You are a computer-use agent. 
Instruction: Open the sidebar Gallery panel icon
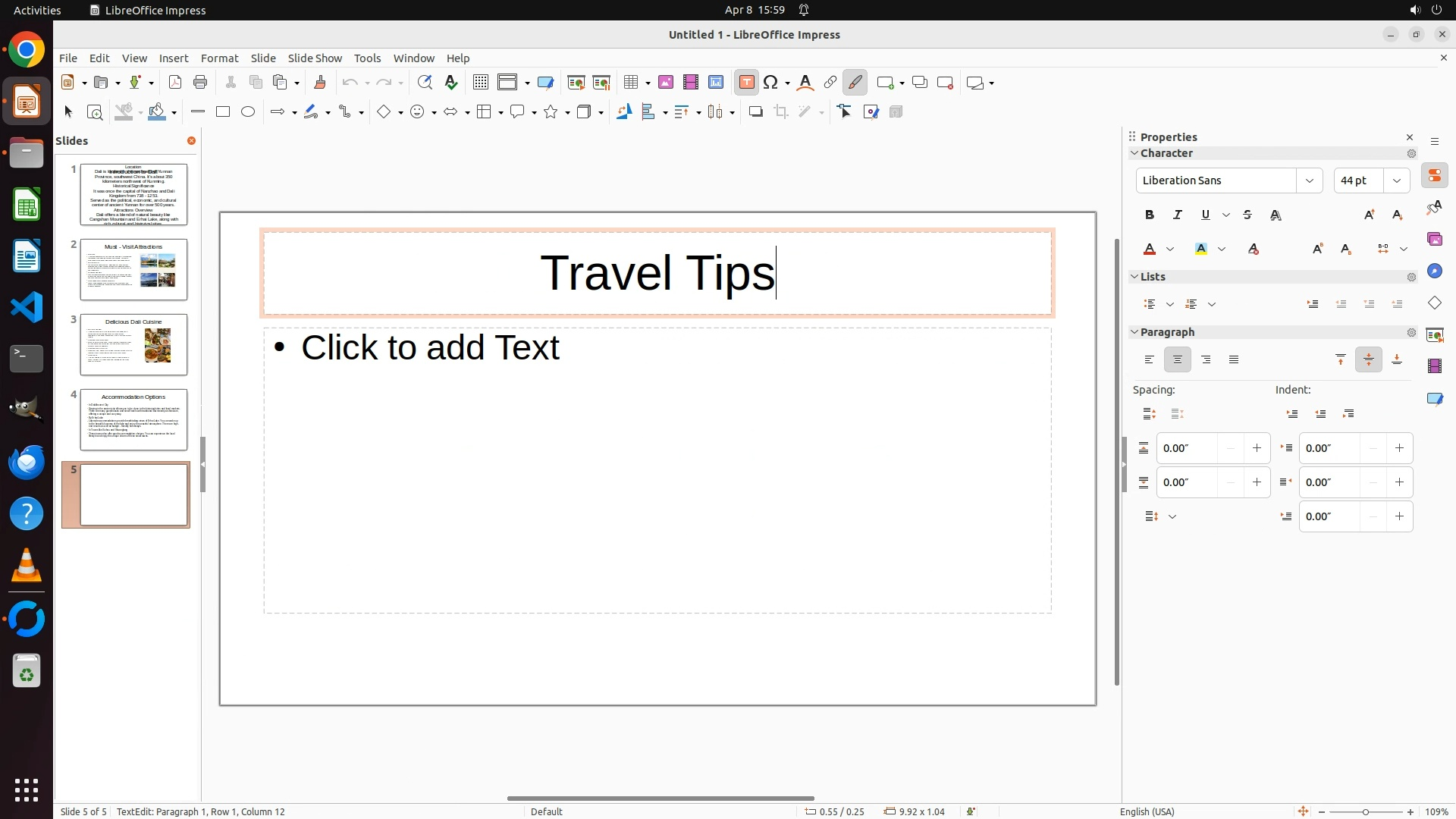point(1434,240)
